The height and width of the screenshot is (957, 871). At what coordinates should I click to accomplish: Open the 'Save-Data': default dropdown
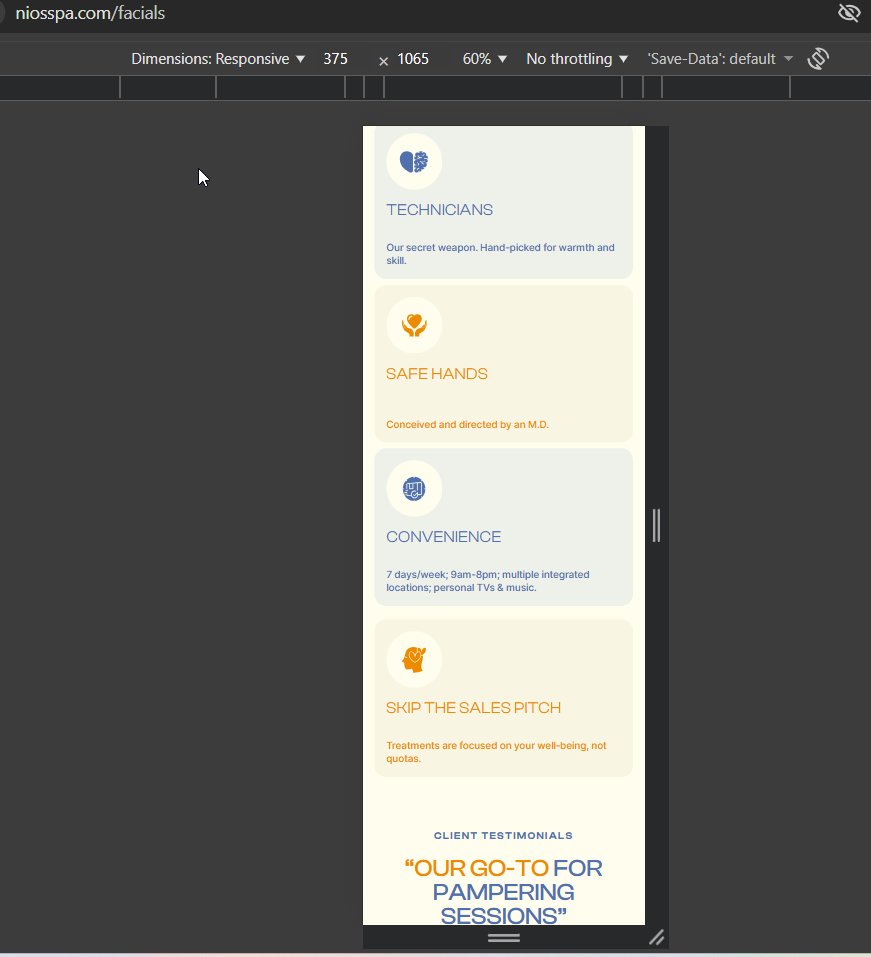(720, 59)
